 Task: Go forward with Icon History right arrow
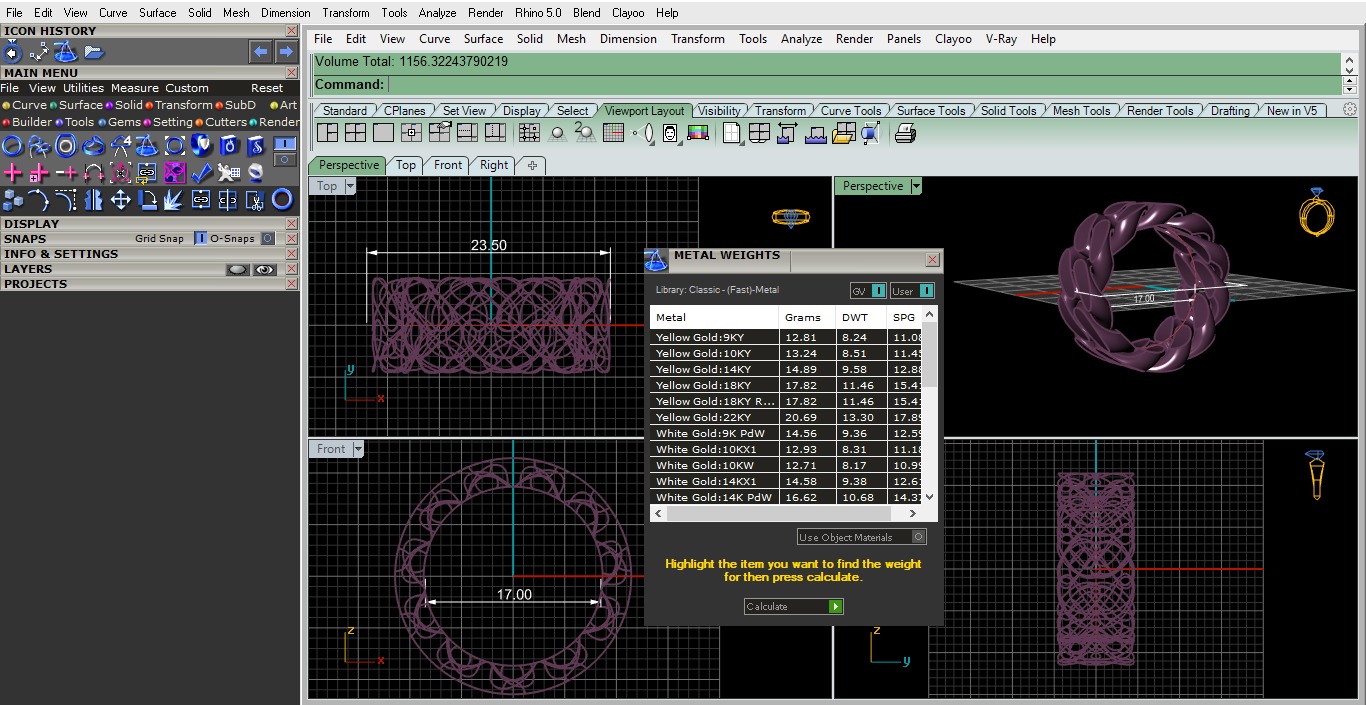pos(286,51)
